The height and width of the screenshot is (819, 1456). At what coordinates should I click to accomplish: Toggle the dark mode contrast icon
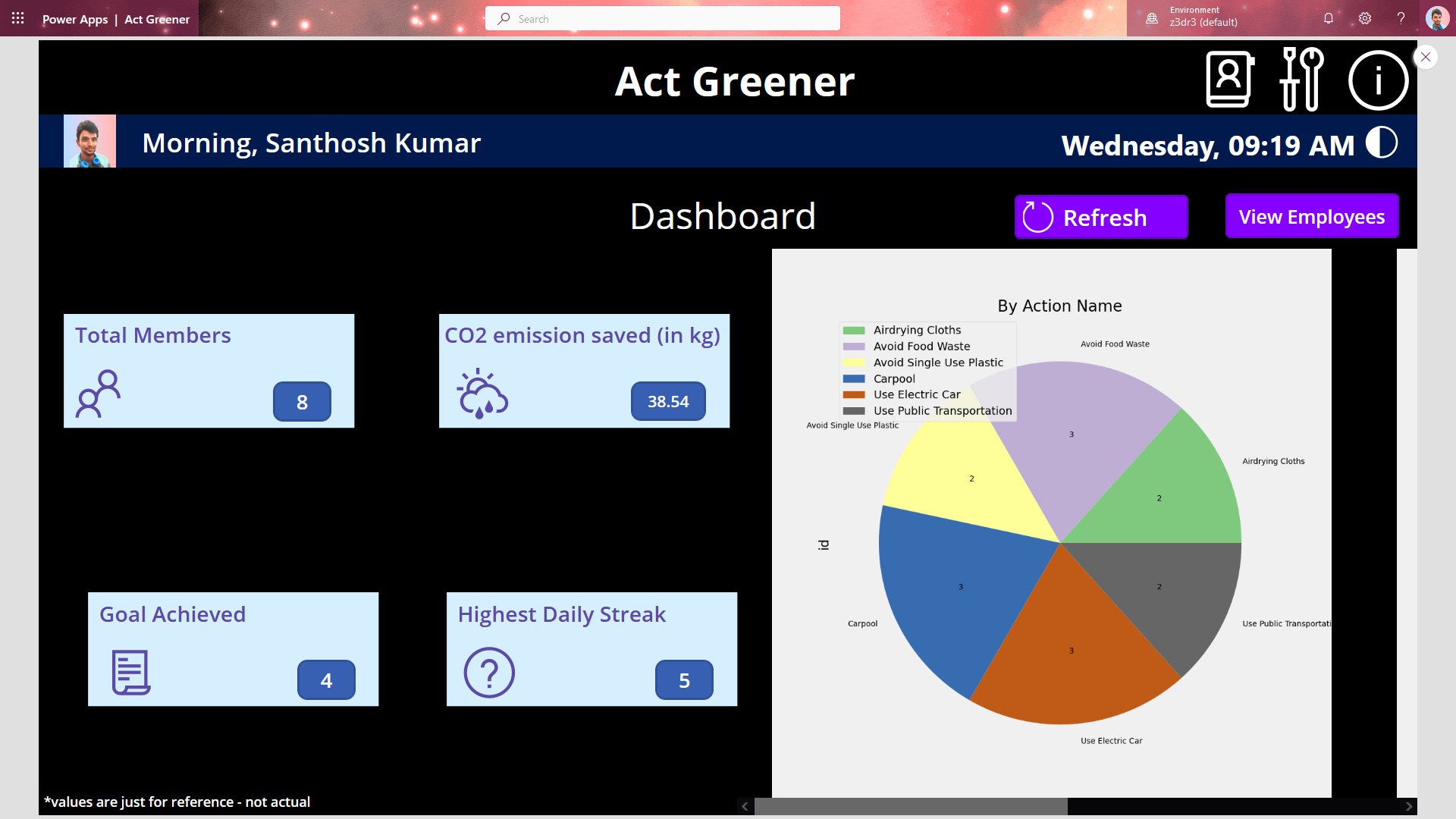point(1382,143)
